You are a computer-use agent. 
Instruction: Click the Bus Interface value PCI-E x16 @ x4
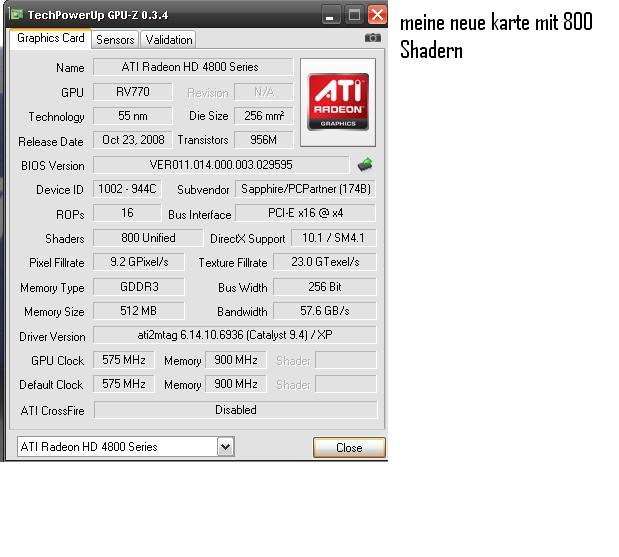[x=306, y=213]
